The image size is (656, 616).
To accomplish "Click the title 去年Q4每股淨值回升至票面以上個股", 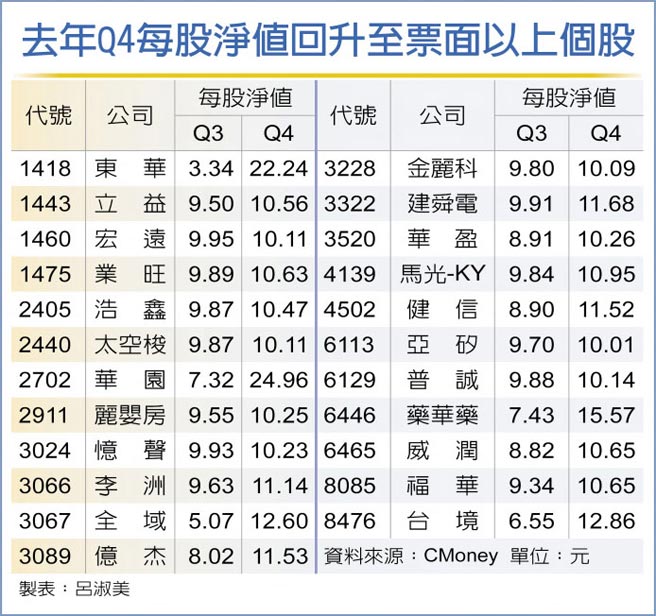I will (x=328, y=41).
